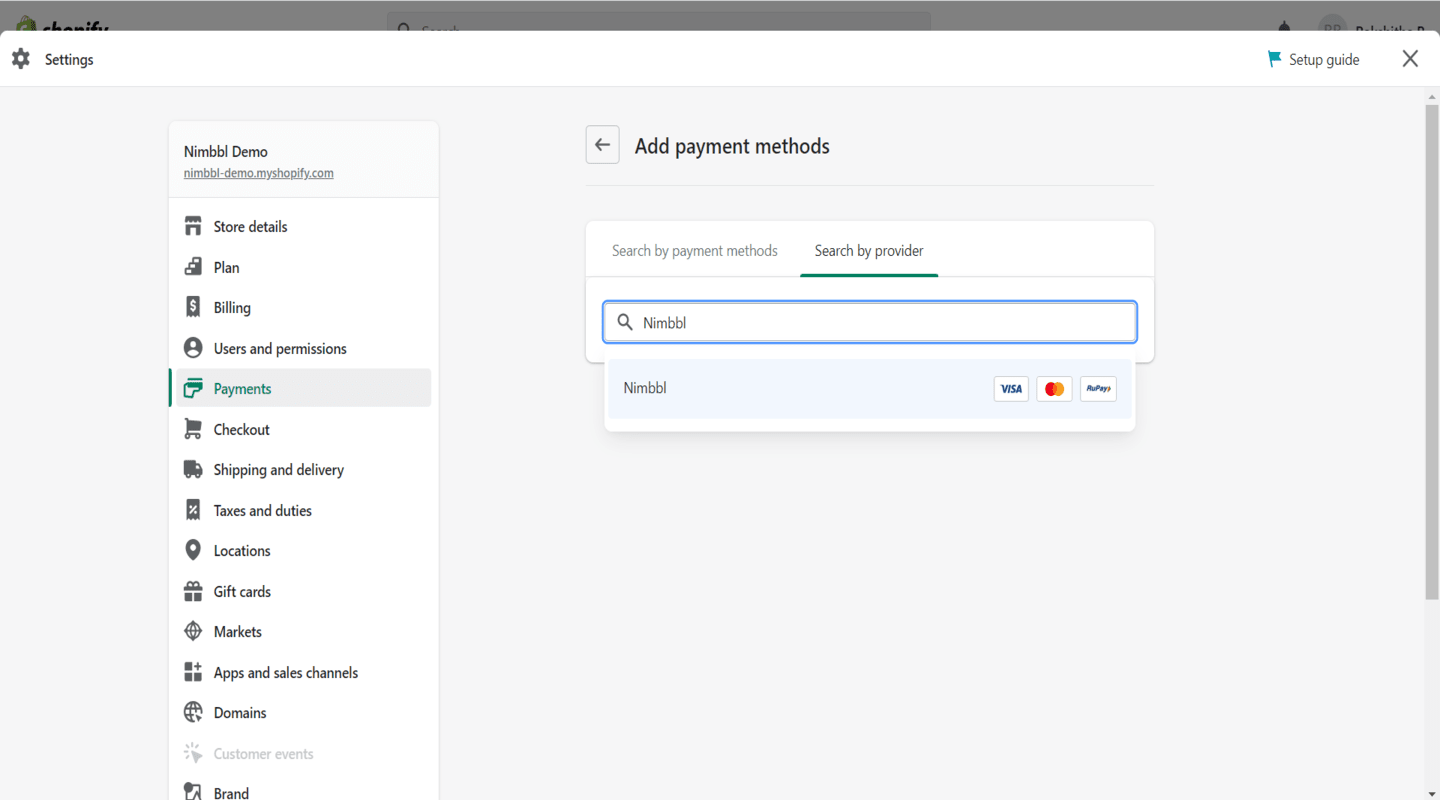
Task: Click the Customer events cursor icon
Action: [x=193, y=753]
